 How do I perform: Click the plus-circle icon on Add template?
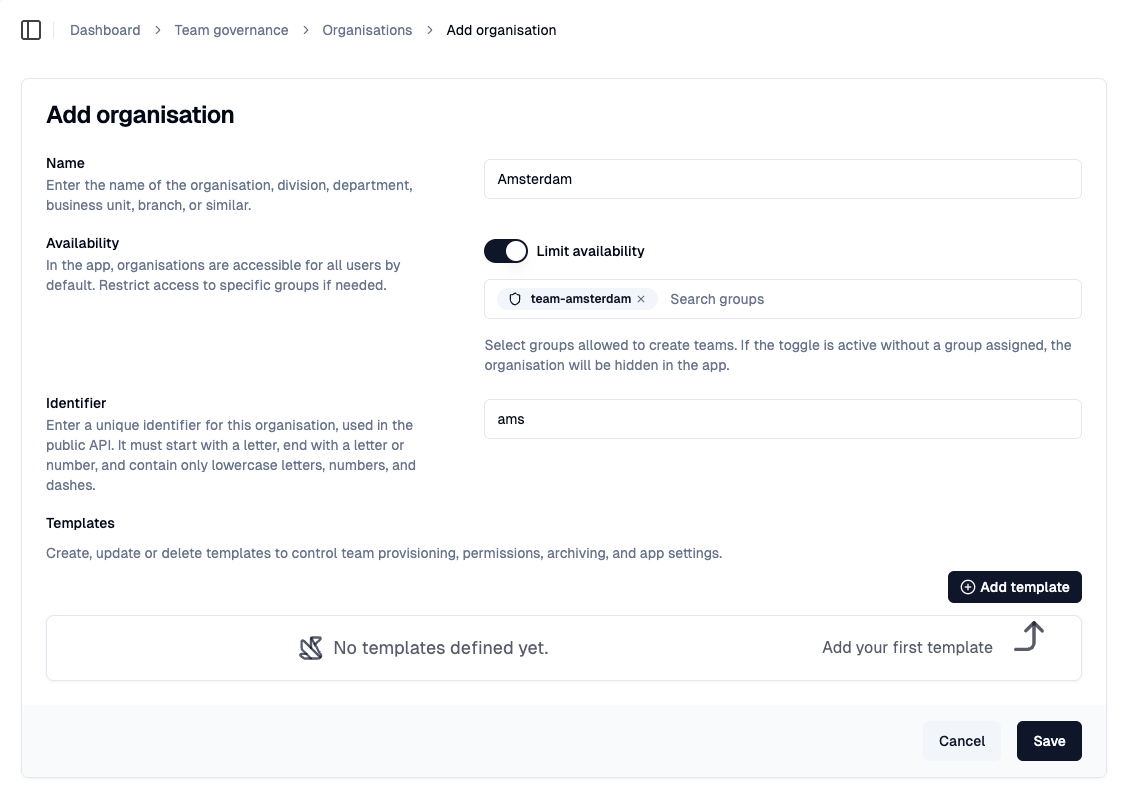967,587
